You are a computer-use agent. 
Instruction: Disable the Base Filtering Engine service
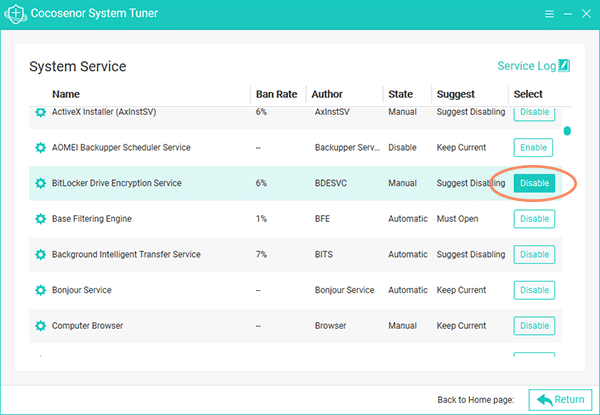coord(534,219)
